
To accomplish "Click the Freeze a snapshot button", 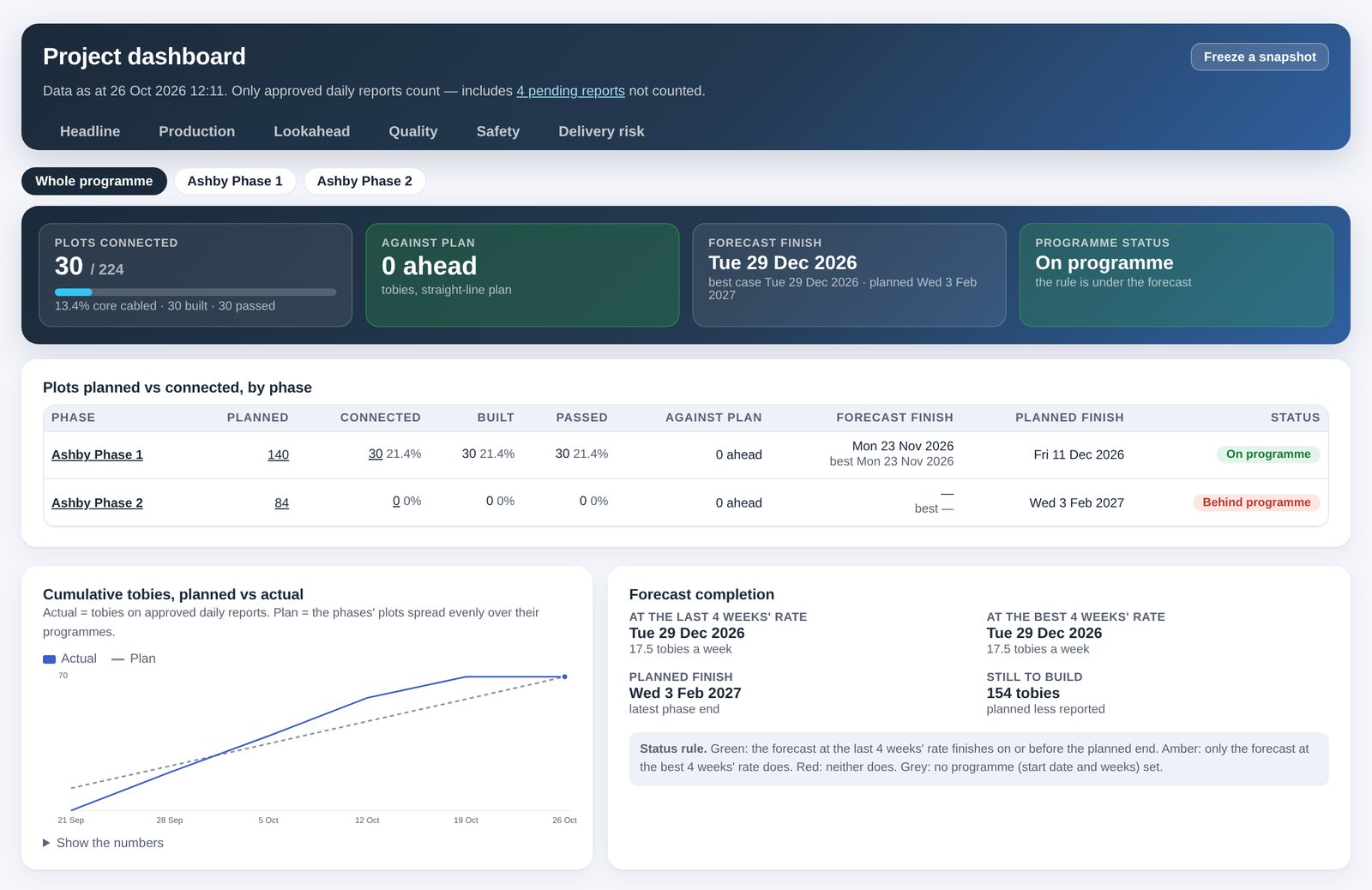I will pyautogui.click(x=1259, y=57).
